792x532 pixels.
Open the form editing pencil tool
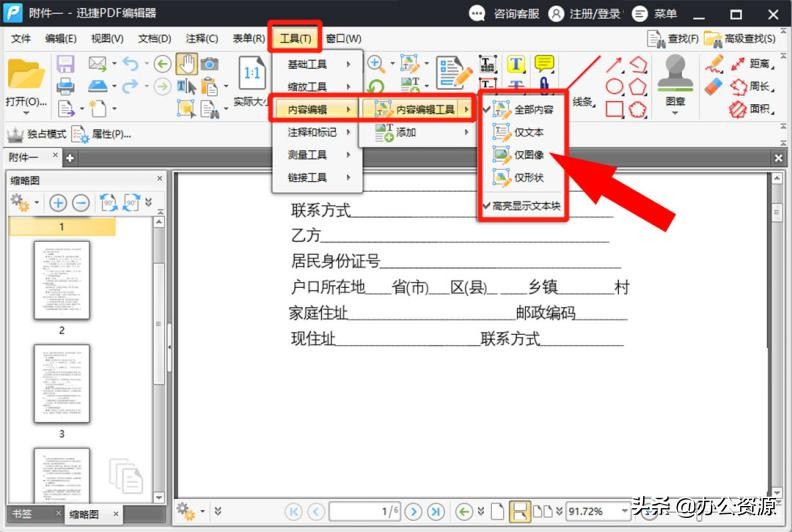coord(454,73)
